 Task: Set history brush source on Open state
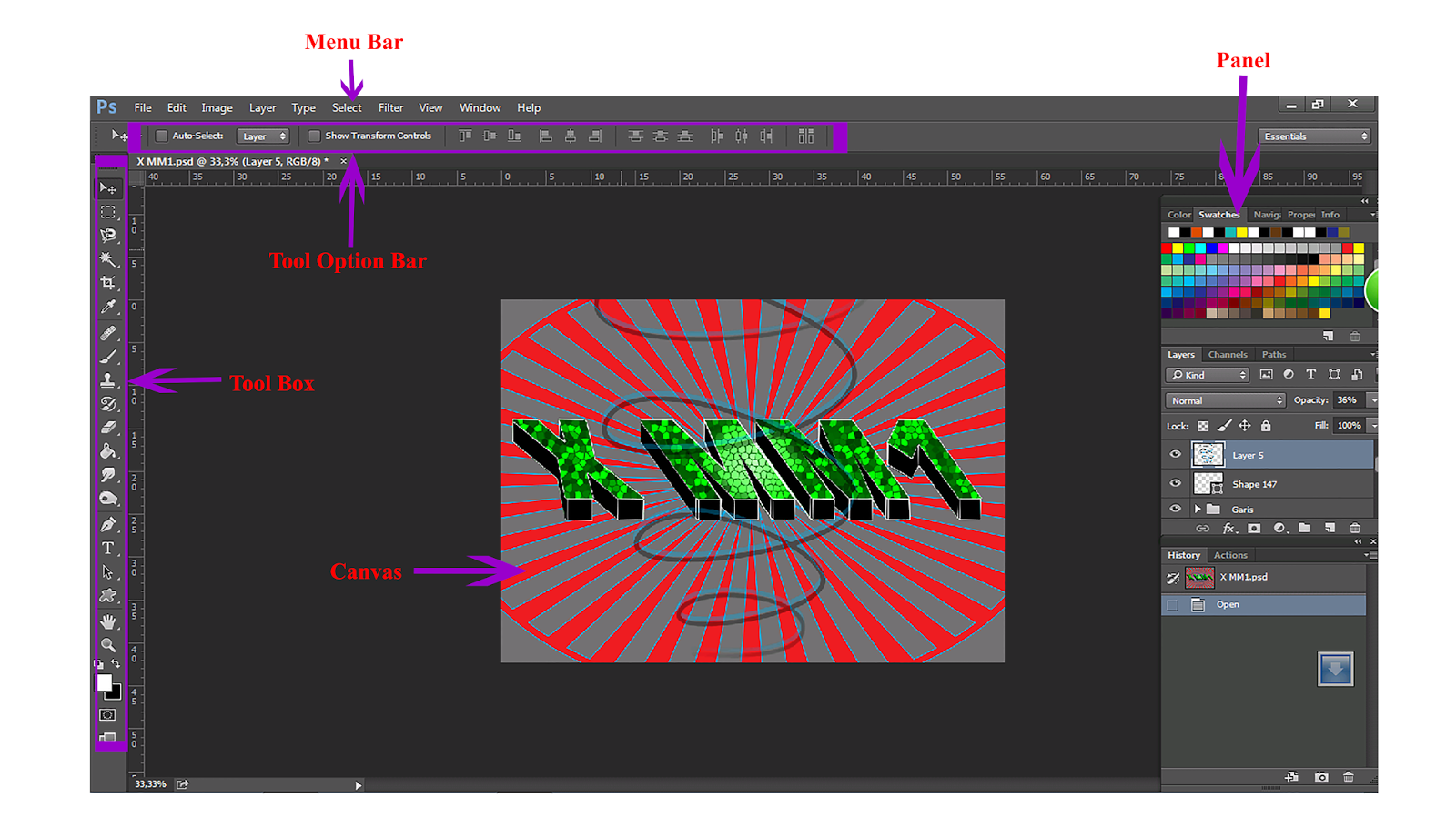pyautogui.click(x=1173, y=605)
